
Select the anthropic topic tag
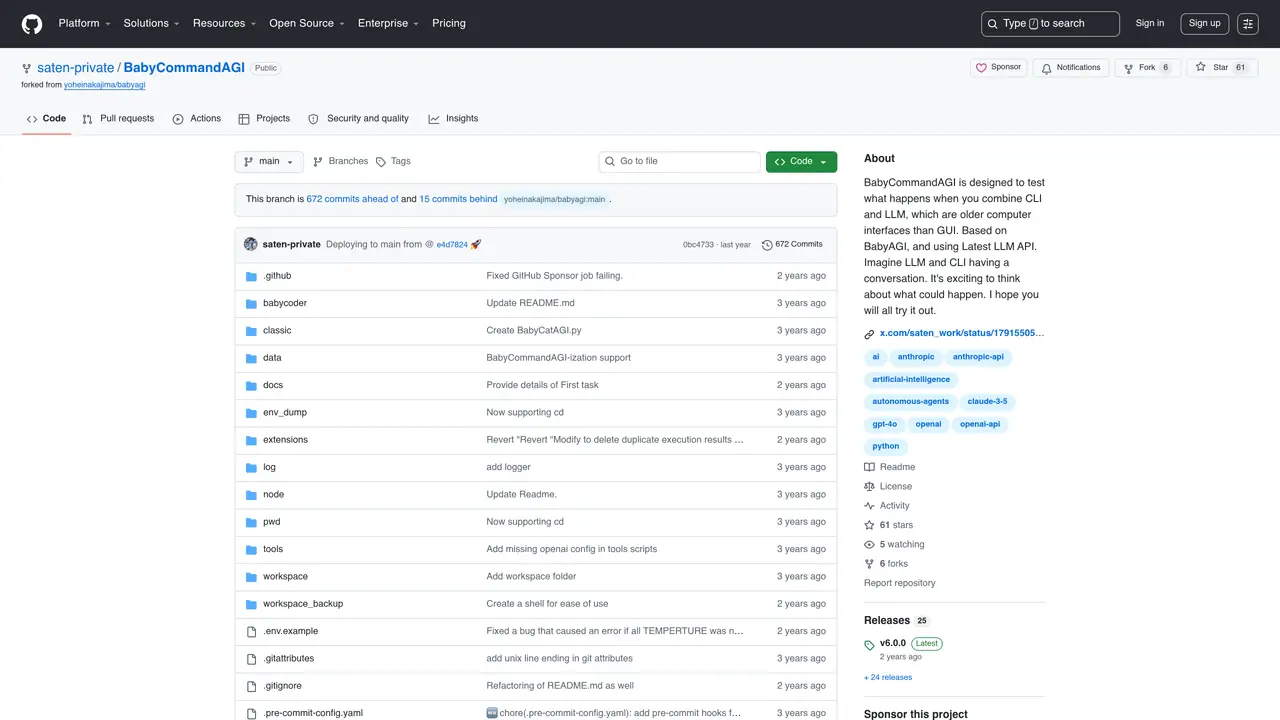click(916, 357)
